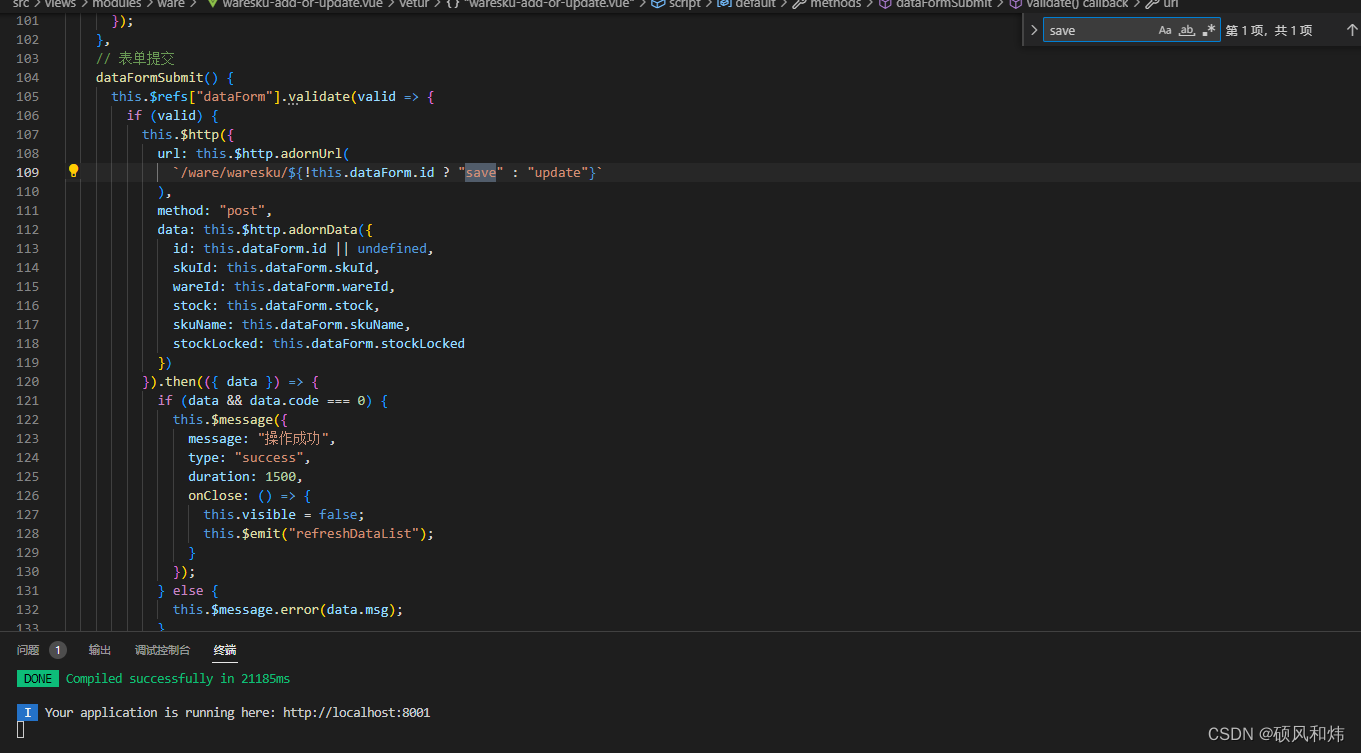Click the "methods" breadcrumb segment
This screenshot has width=1361, height=753.
835,4
